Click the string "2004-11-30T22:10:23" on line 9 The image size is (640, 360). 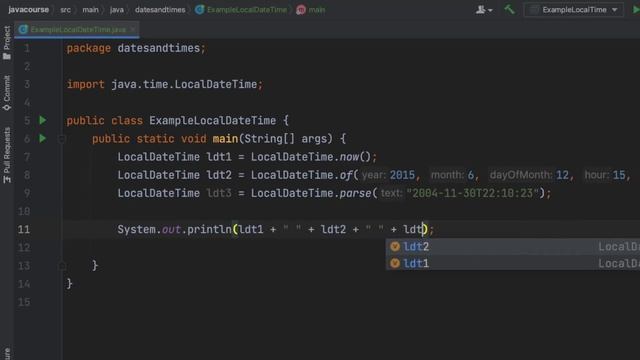(473, 193)
